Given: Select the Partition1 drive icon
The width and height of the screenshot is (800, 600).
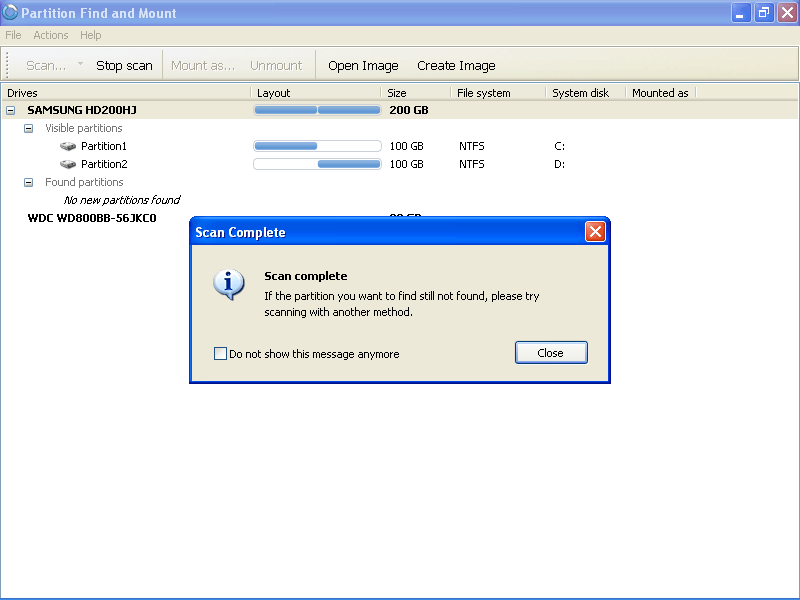Looking at the screenshot, I should pos(67,145).
